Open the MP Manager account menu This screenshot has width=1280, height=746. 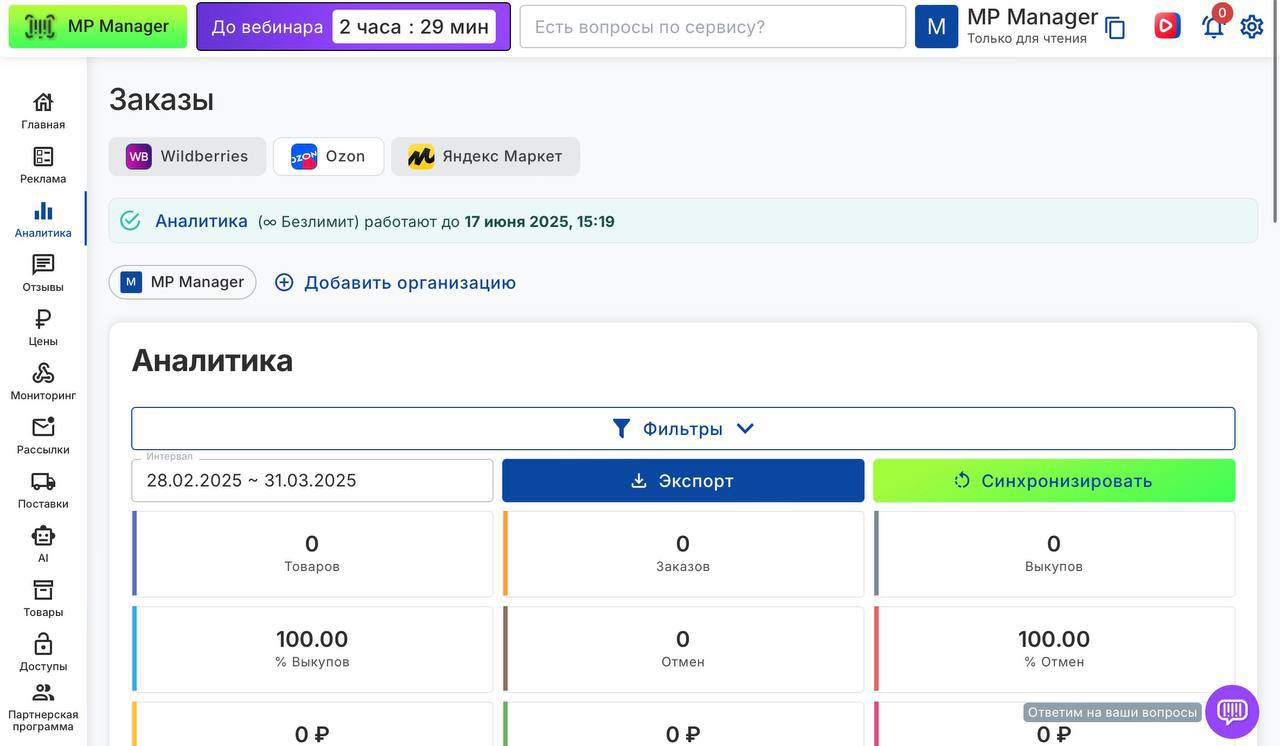click(1008, 27)
